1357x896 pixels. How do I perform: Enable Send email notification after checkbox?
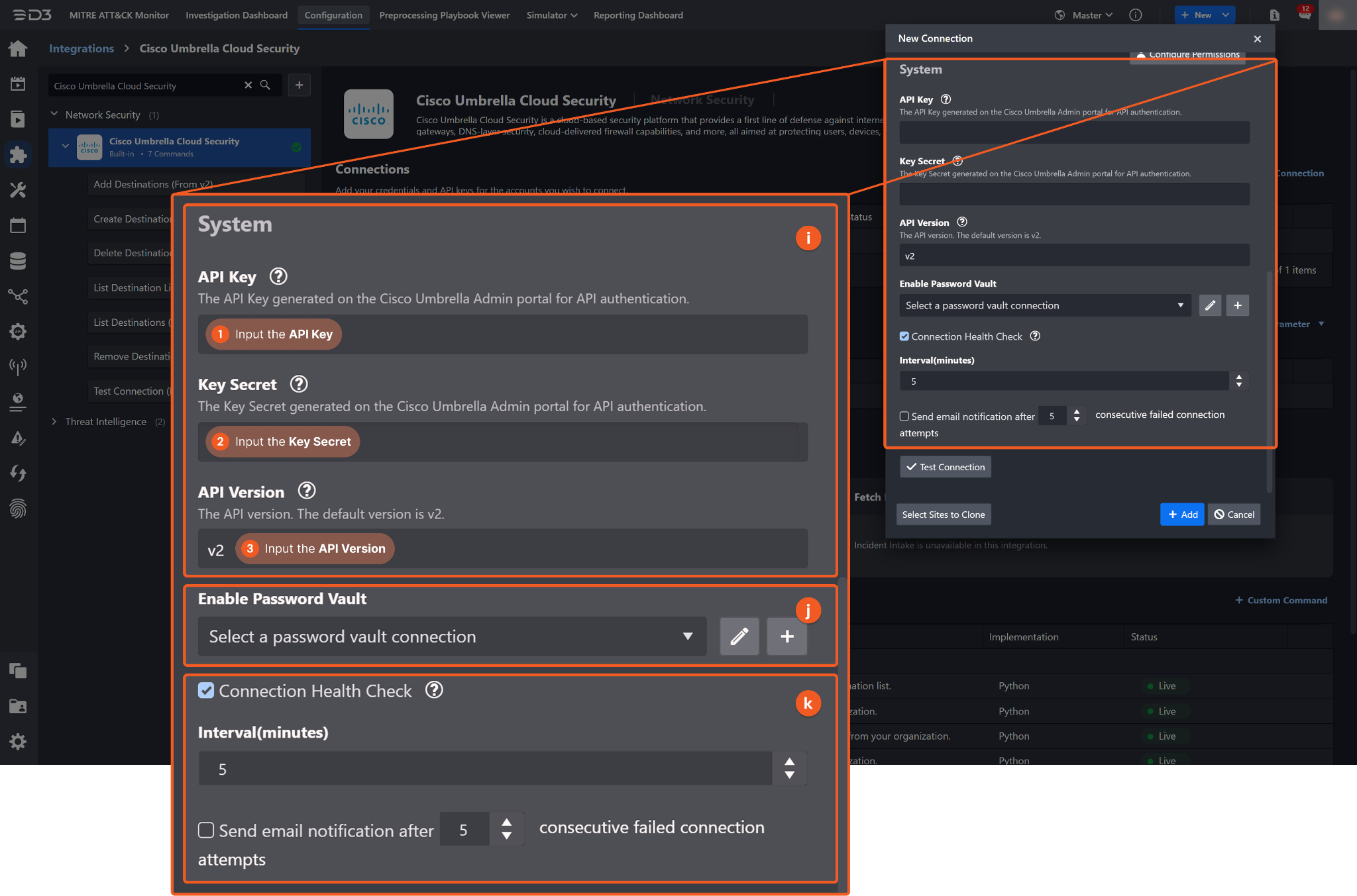coord(904,417)
